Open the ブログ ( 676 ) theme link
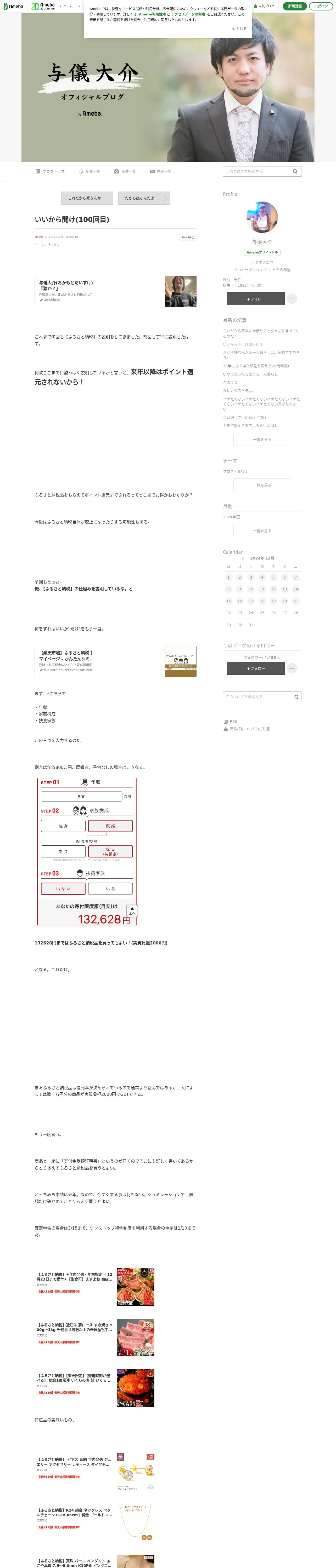The width and height of the screenshot is (336, 1568). coord(235,471)
